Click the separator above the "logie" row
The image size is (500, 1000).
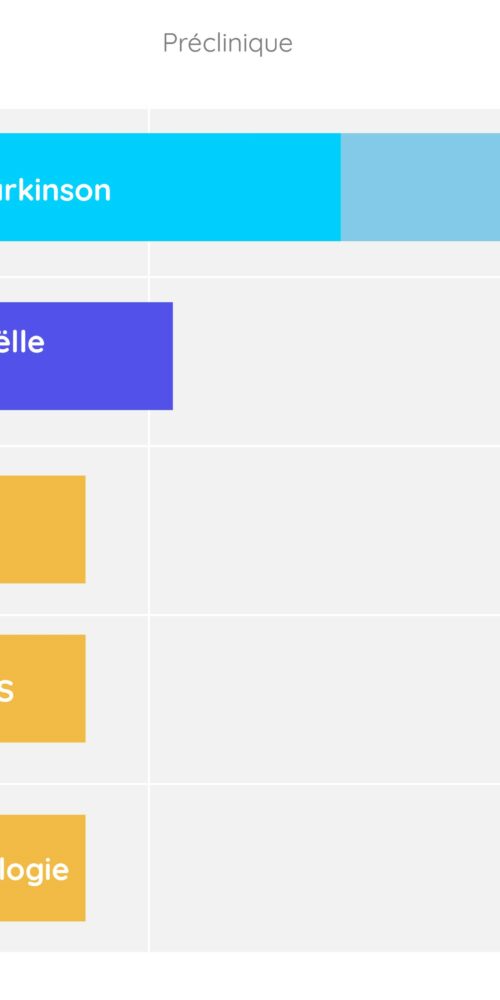(250, 784)
